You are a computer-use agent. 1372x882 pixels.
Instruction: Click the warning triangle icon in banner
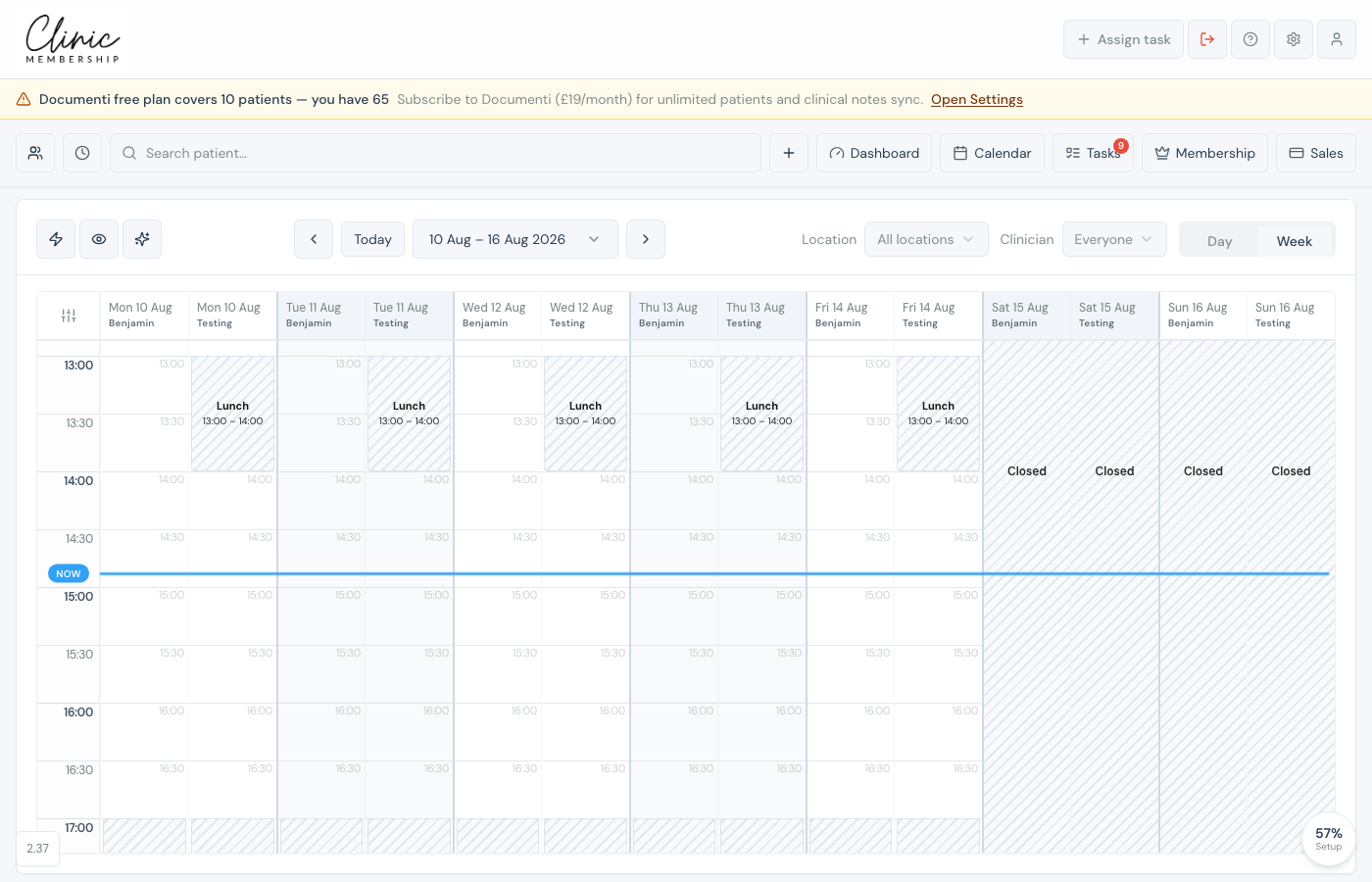pyautogui.click(x=24, y=99)
